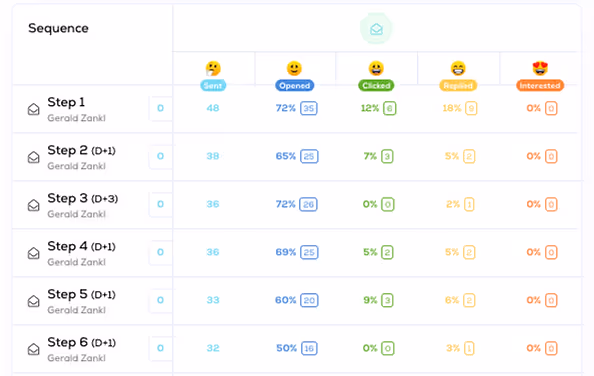Click the Step 3 envelope icon

point(34,205)
